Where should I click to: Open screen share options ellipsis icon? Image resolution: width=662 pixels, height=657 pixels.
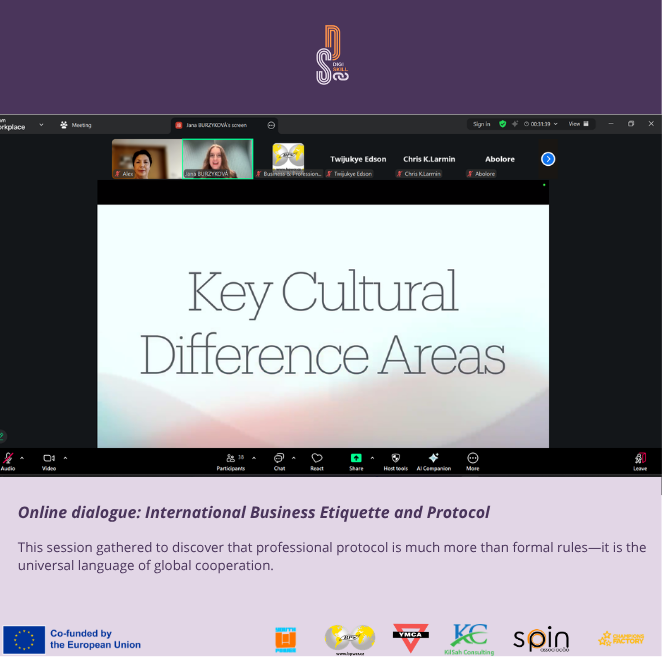(271, 125)
